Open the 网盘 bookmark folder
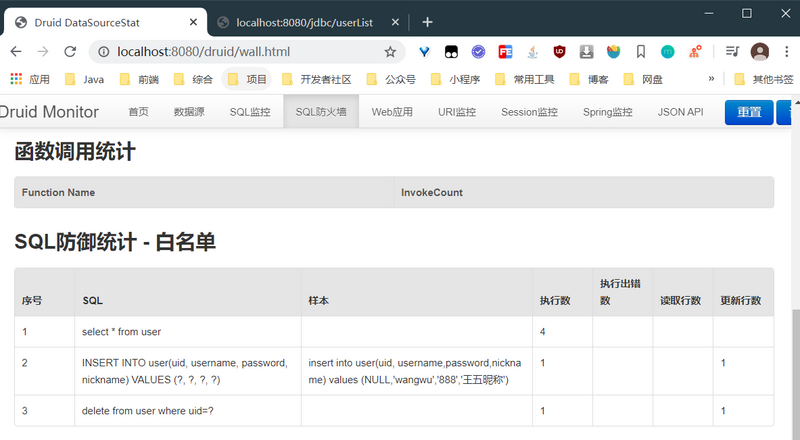Screen dimensions: 800x440 (643, 79)
